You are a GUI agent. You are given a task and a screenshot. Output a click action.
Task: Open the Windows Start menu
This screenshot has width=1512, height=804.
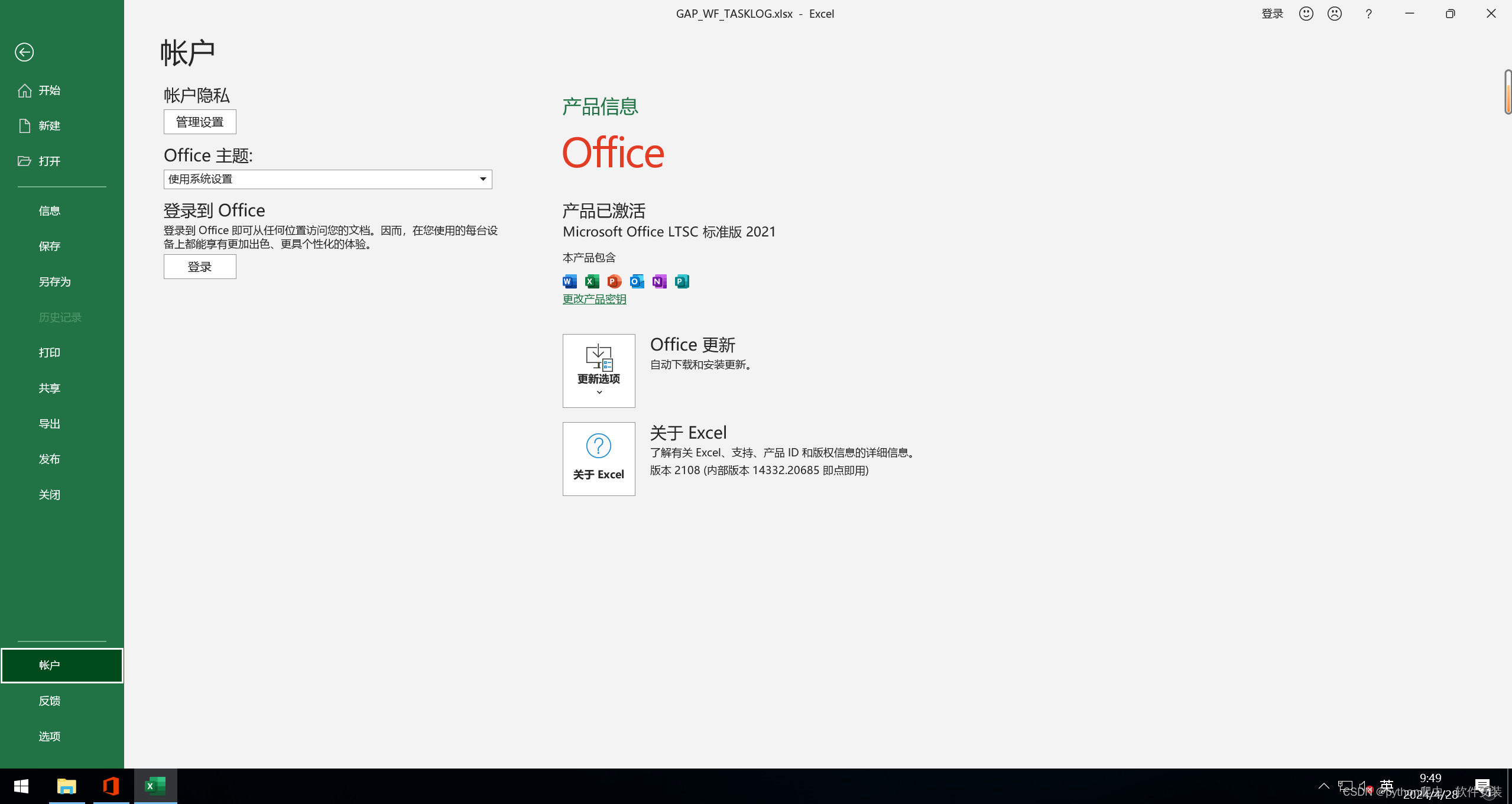(15, 786)
